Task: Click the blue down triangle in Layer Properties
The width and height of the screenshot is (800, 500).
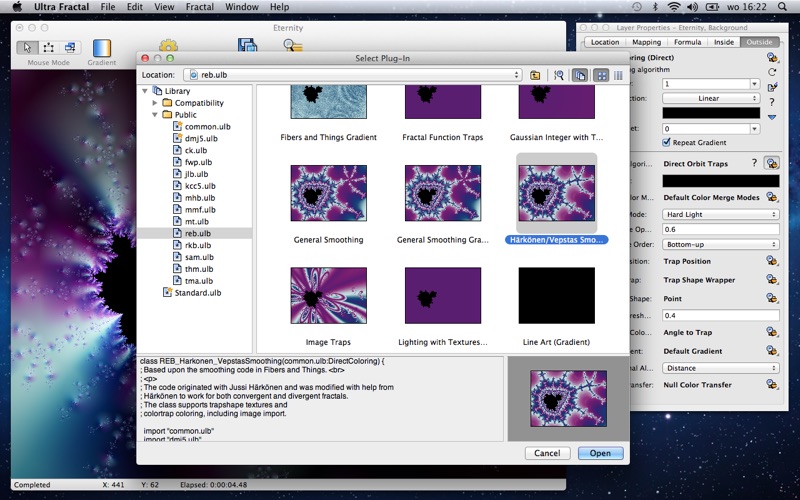Action: (772, 117)
